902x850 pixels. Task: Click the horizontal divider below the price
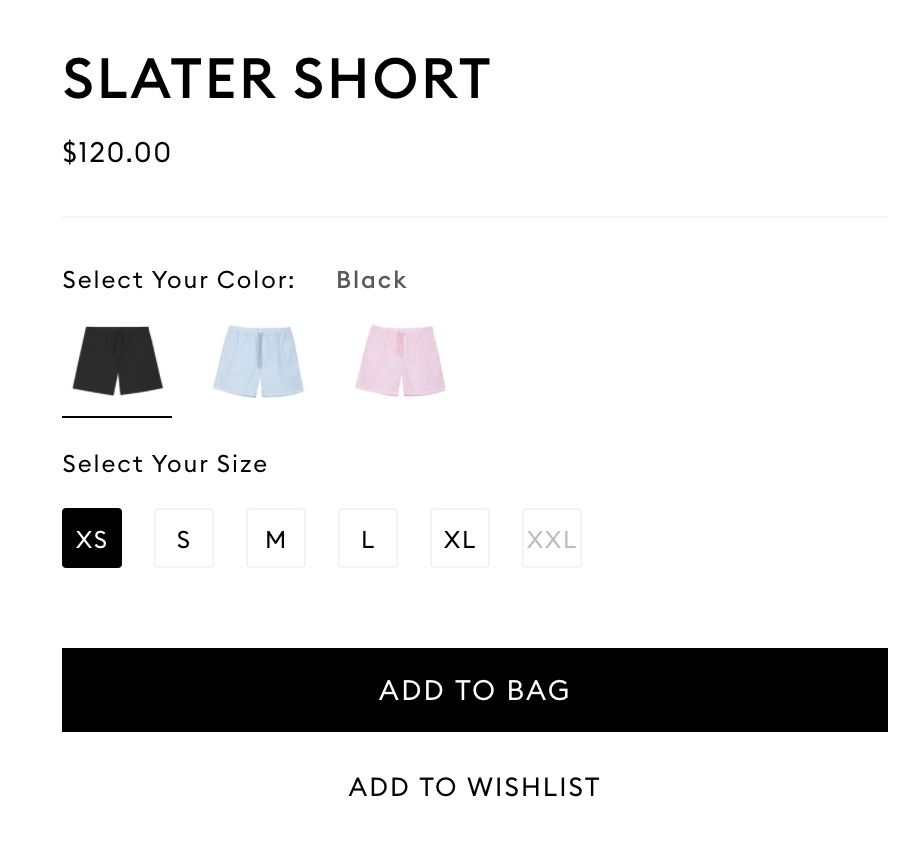(x=474, y=216)
